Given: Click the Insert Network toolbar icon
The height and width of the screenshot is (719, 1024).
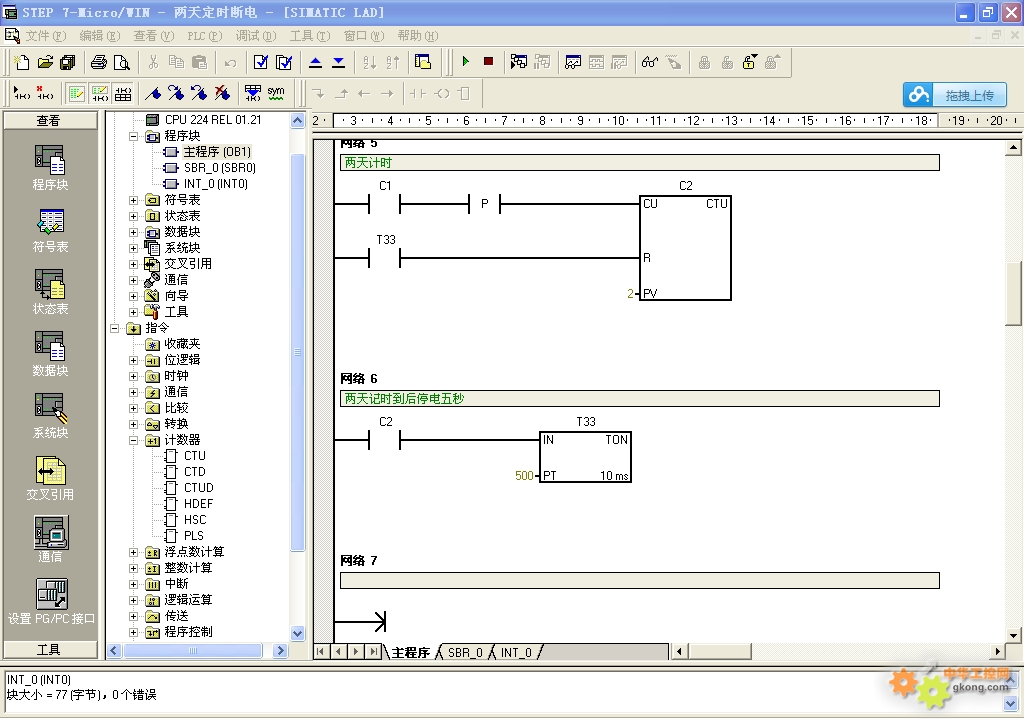Looking at the screenshot, I should (x=22, y=93).
